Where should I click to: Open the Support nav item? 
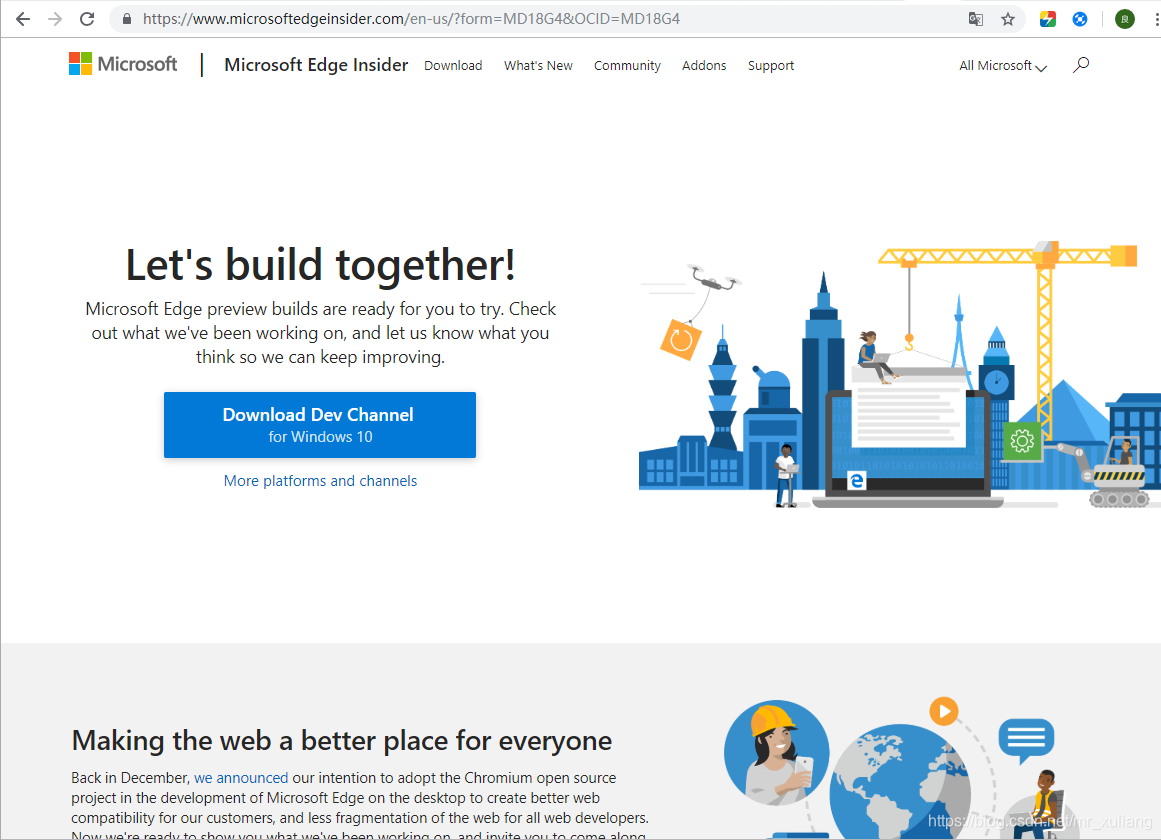pos(771,66)
